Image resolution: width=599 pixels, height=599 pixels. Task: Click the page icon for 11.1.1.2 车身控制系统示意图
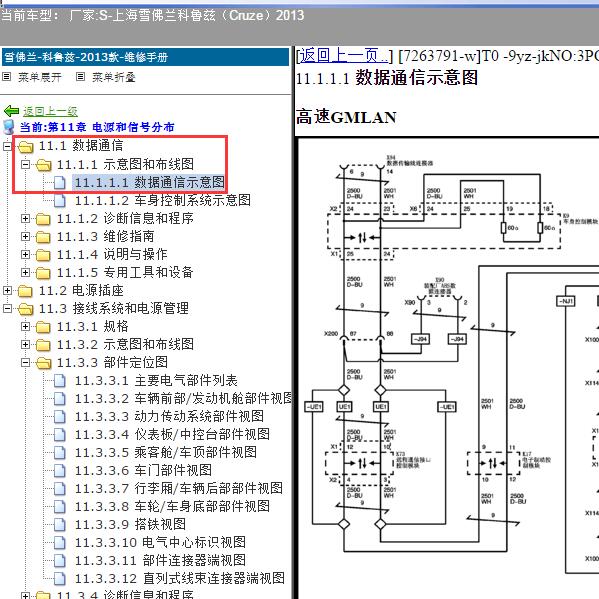[x=59, y=201]
